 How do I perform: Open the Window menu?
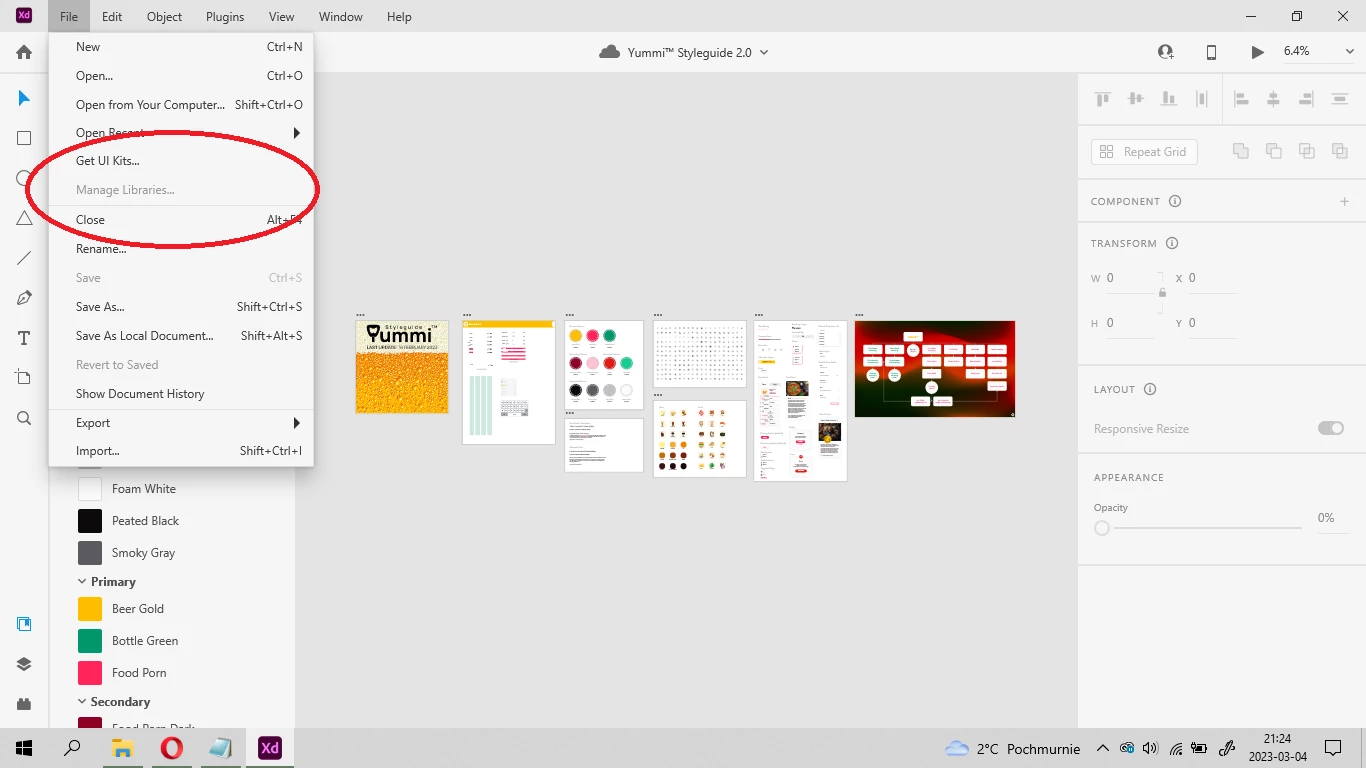pyautogui.click(x=341, y=17)
